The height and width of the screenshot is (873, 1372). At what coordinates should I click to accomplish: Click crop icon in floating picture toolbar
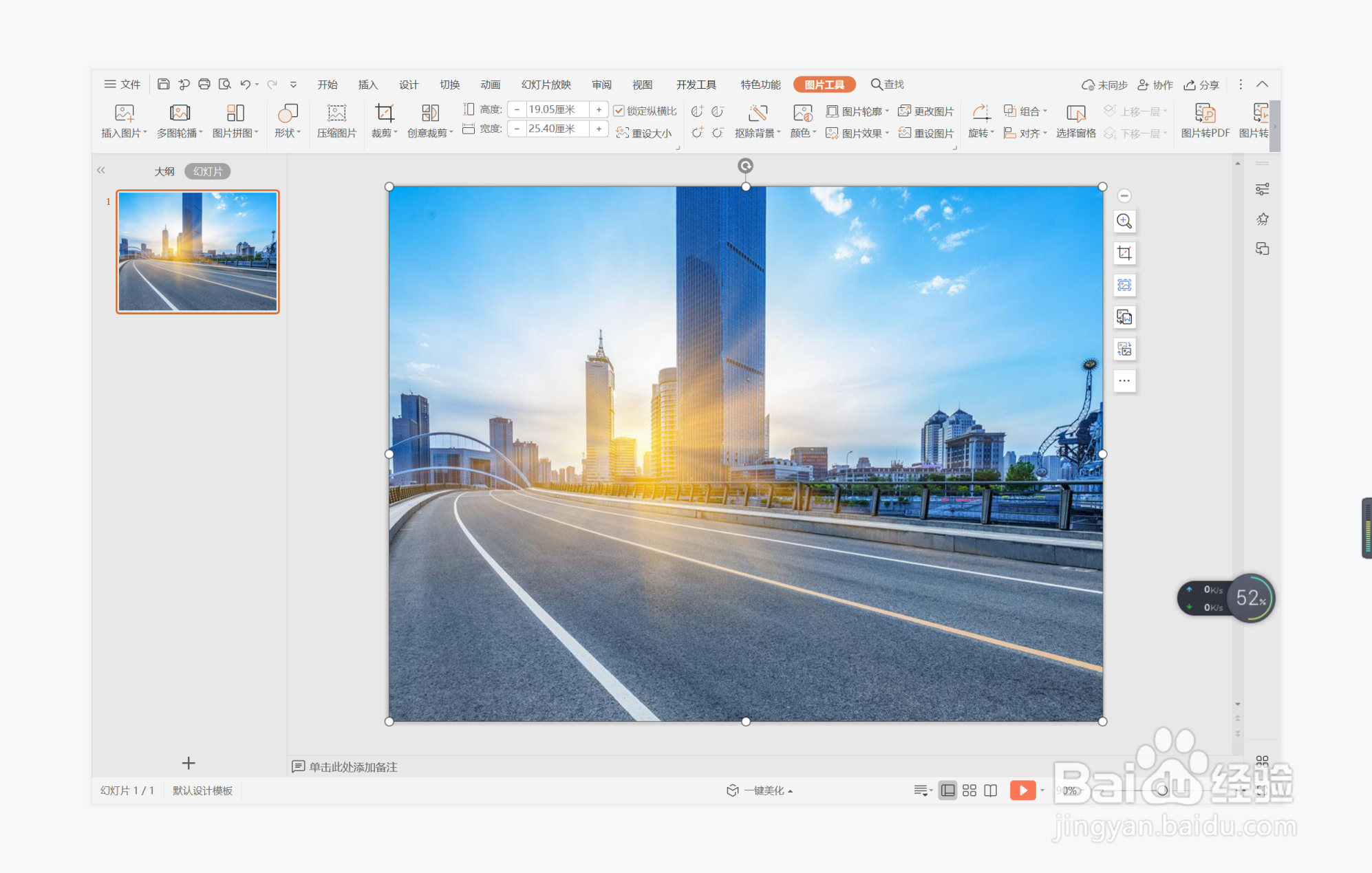point(1124,253)
